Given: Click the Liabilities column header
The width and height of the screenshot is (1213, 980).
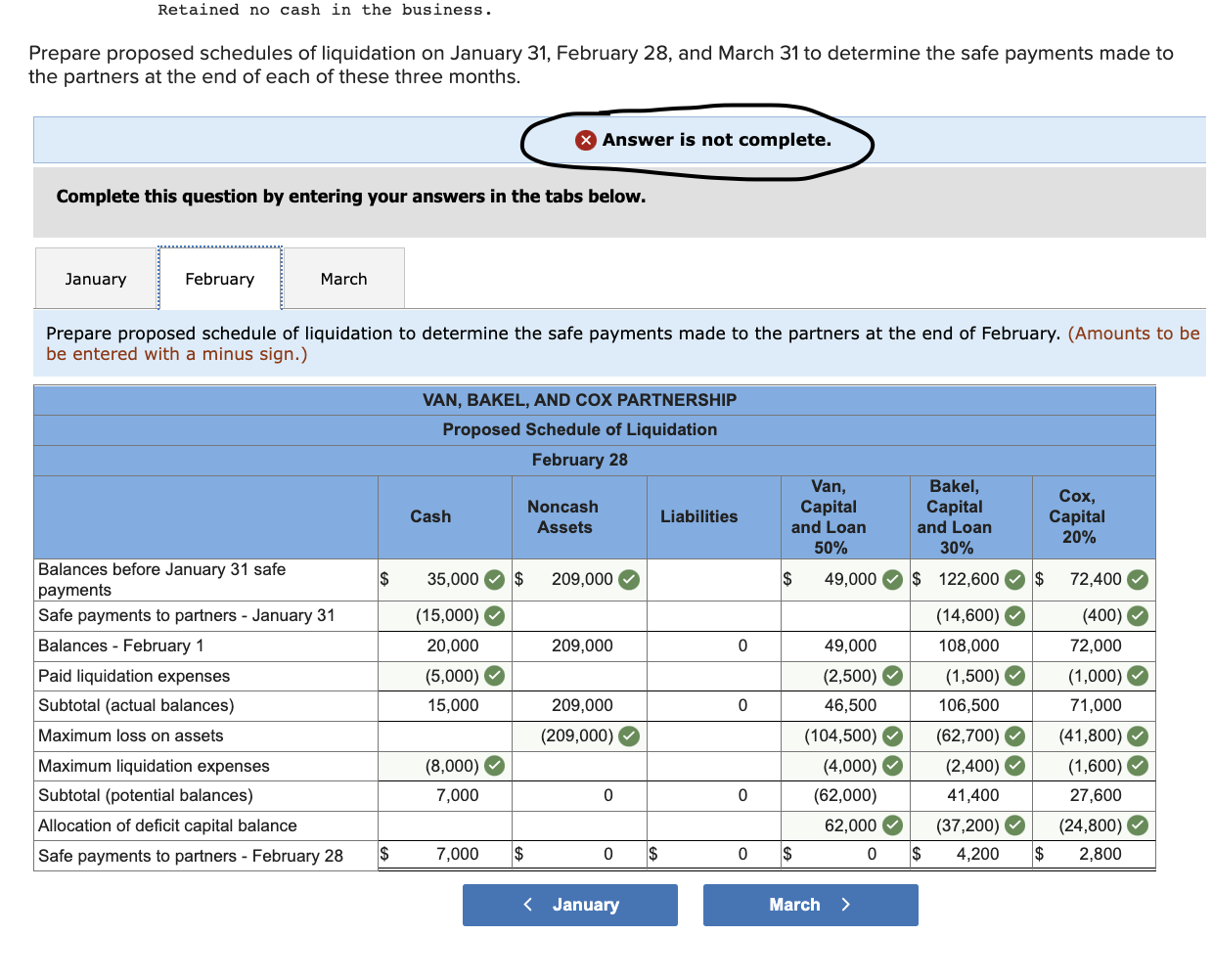Looking at the screenshot, I should (698, 516).
